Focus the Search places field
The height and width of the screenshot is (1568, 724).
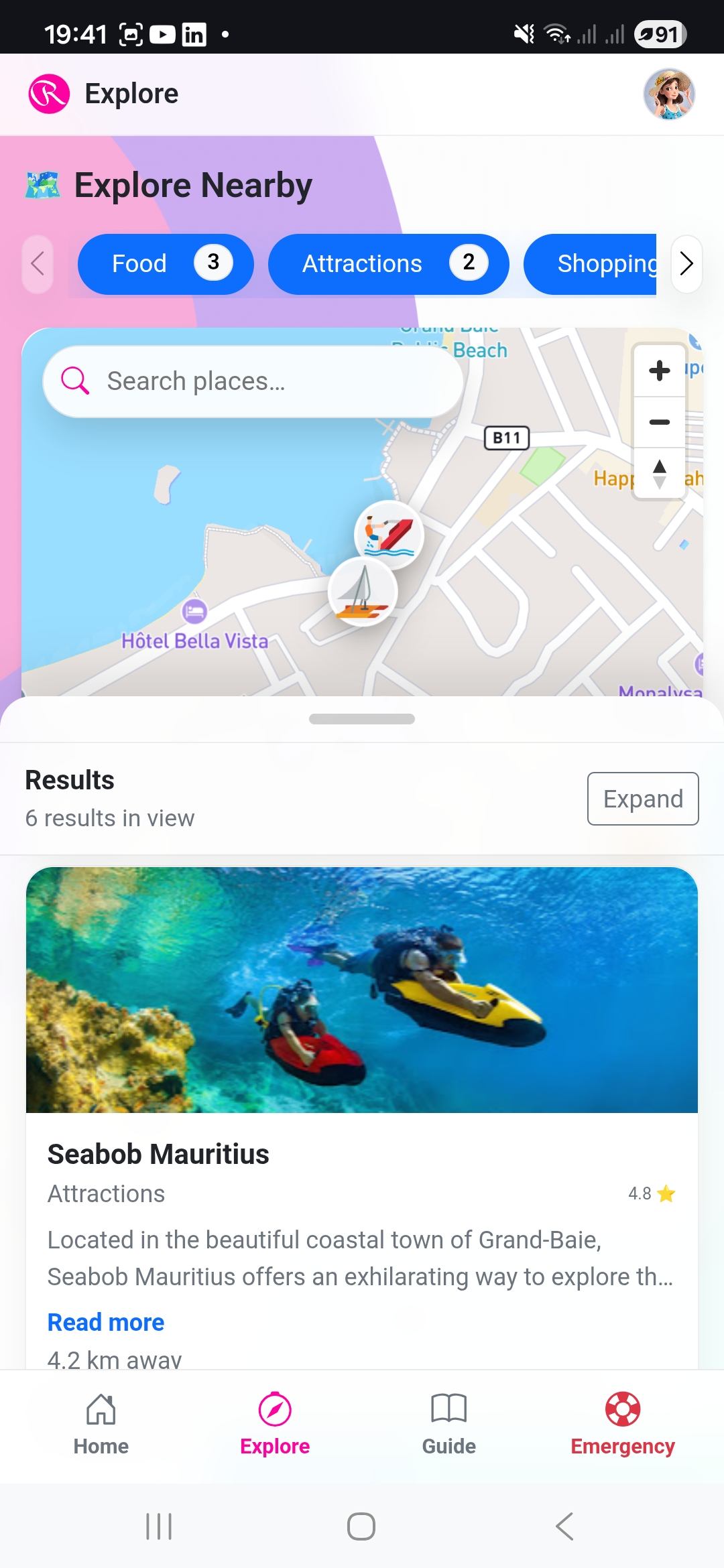[253, 381]
